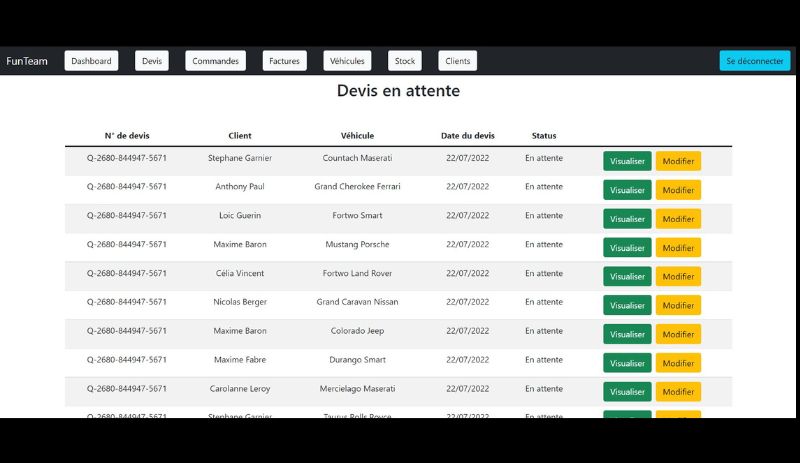Open the Commandes menu item
The height and width of the screenshot is (463, 800).
(x=215, y=61)
